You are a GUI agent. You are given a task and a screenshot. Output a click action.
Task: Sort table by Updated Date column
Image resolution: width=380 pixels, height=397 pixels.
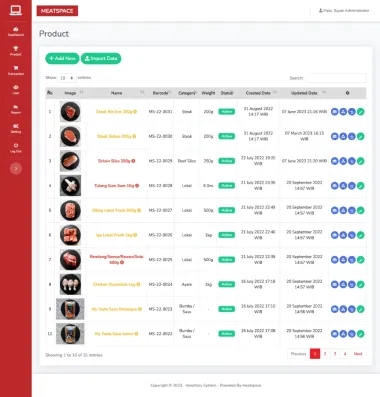[x=304, y=93]
